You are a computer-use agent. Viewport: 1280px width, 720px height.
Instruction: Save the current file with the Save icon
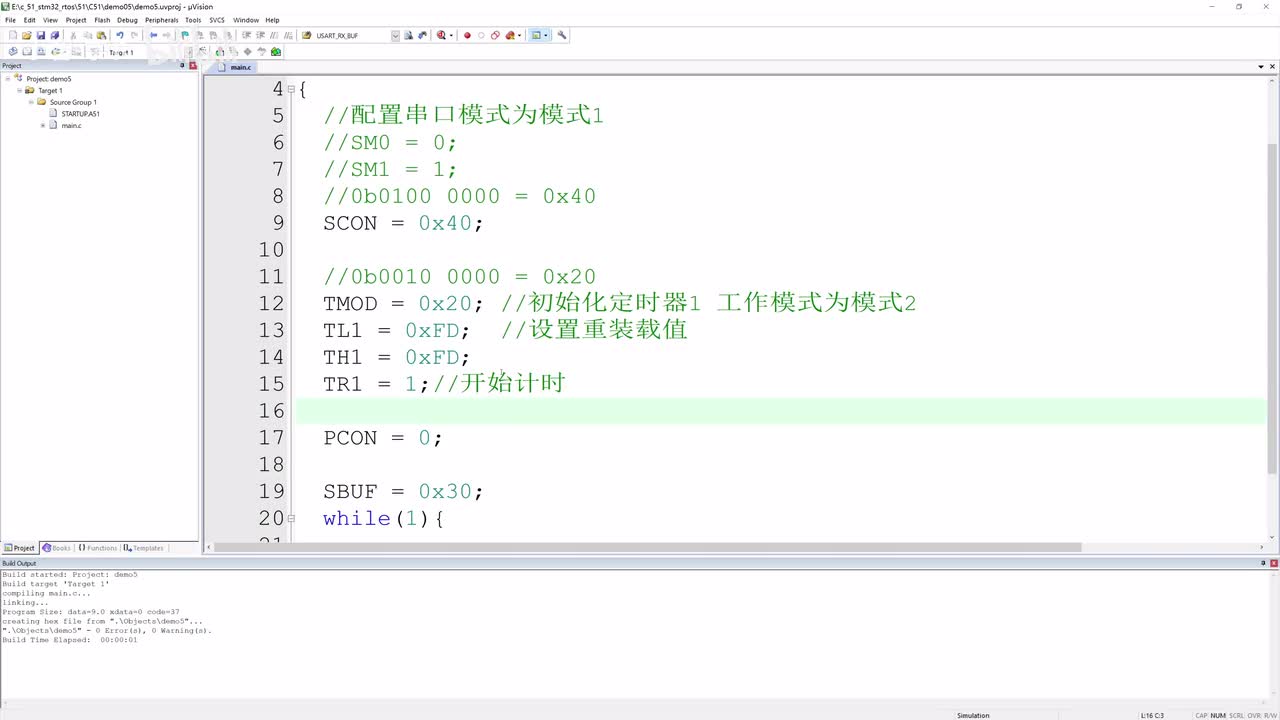click(41, 35)
